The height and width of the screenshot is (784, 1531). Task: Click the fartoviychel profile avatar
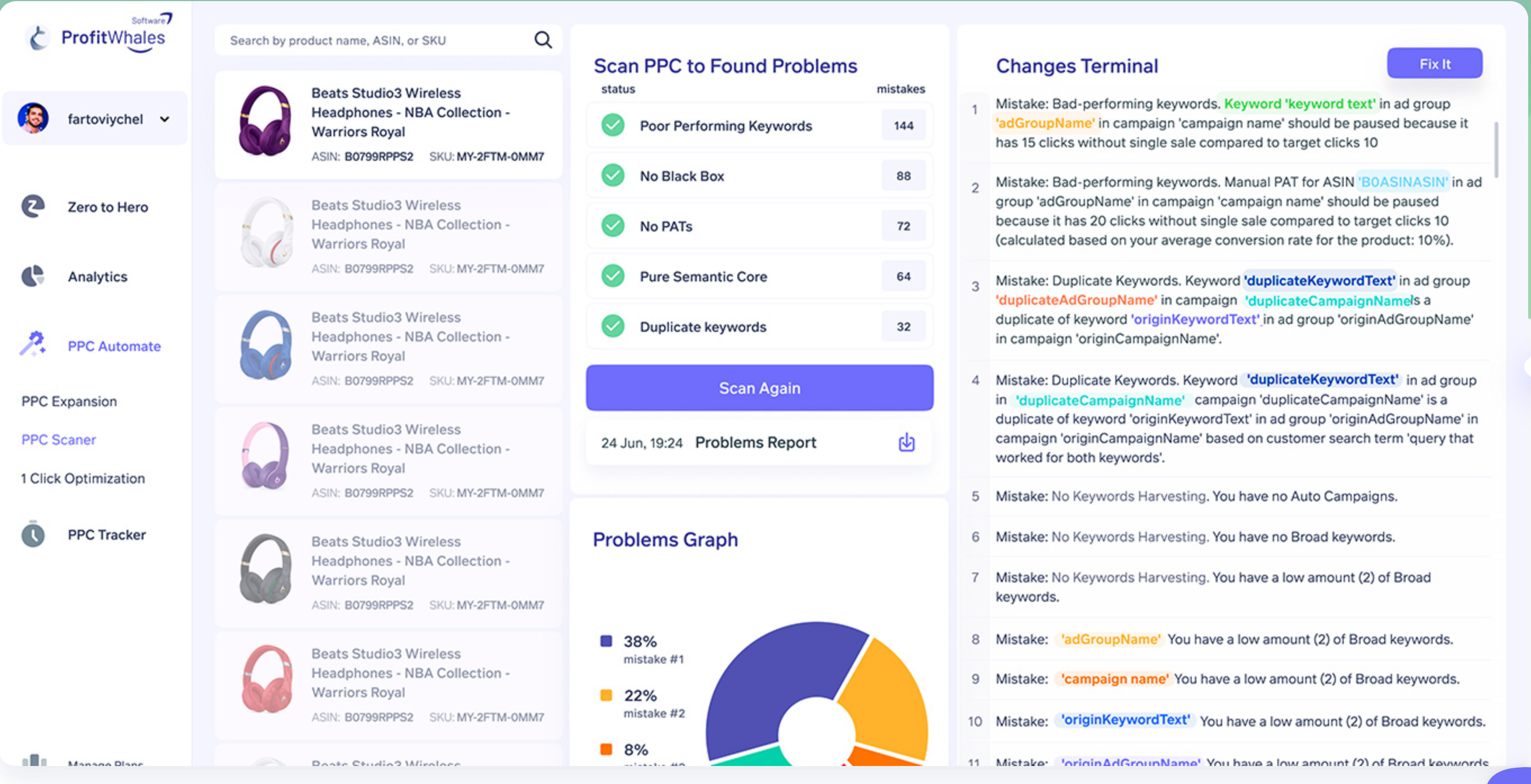point(33,118)
